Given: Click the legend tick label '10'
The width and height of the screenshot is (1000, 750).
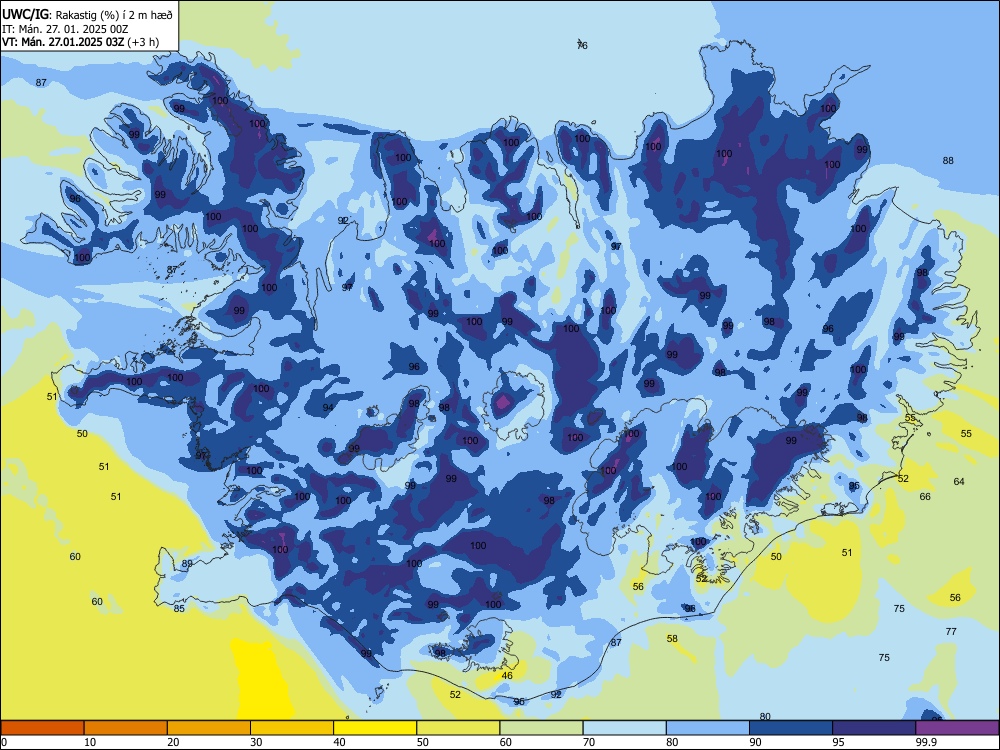Looking at the screenshot, I should (90, 742).
